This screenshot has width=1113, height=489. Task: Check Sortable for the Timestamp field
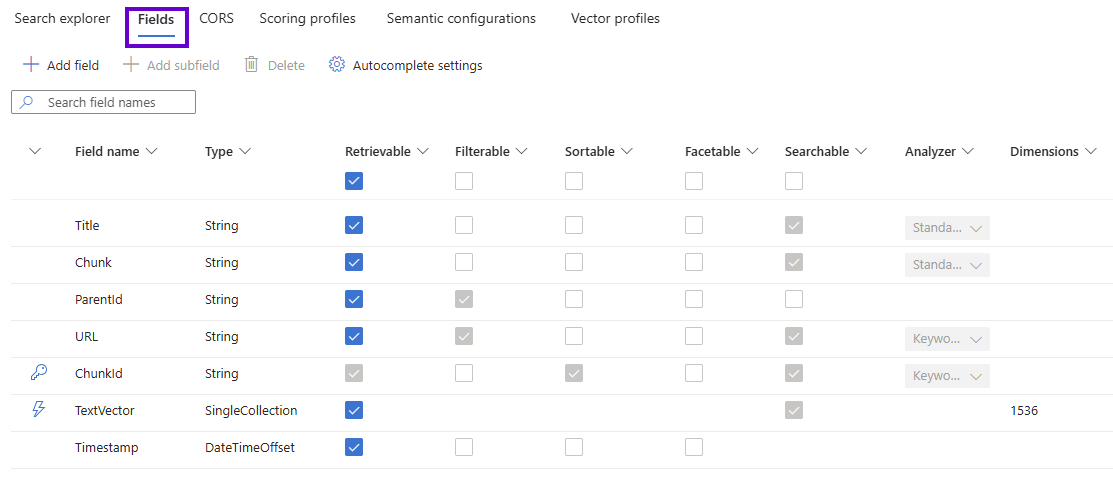click(574, 447)
